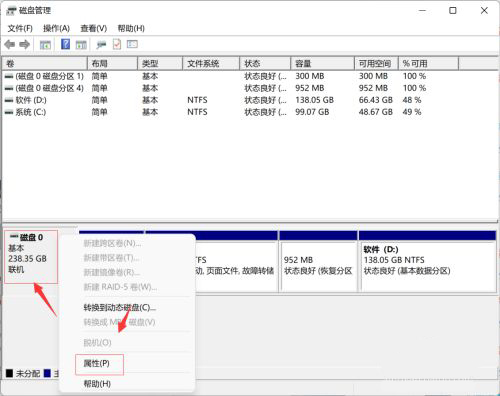Open the 文件(F) menu
The height and width of the screenshot is (396, 500).
click(20, 28)
